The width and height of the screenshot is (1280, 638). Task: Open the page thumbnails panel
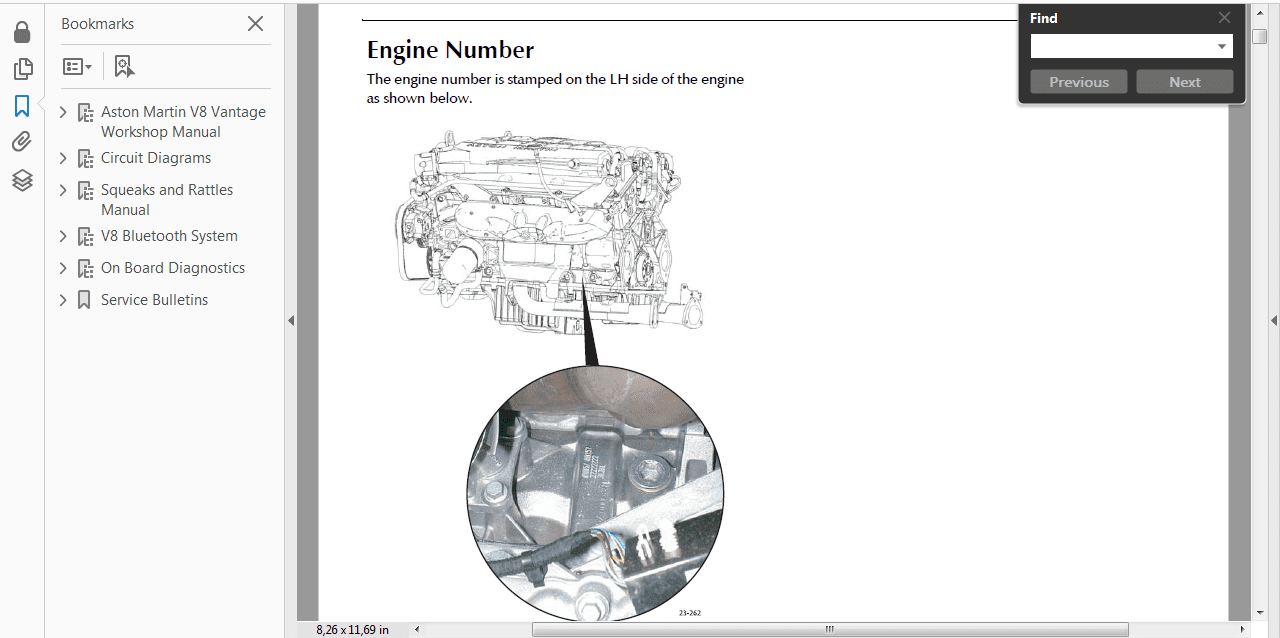pyautogui.click(x=22, y=69)
